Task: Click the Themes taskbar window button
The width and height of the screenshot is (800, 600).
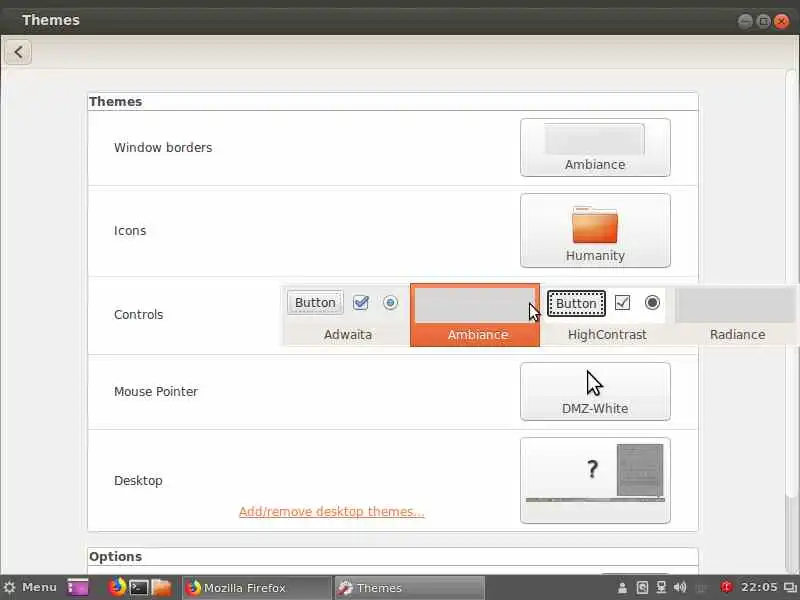Action: pos(410,588)
